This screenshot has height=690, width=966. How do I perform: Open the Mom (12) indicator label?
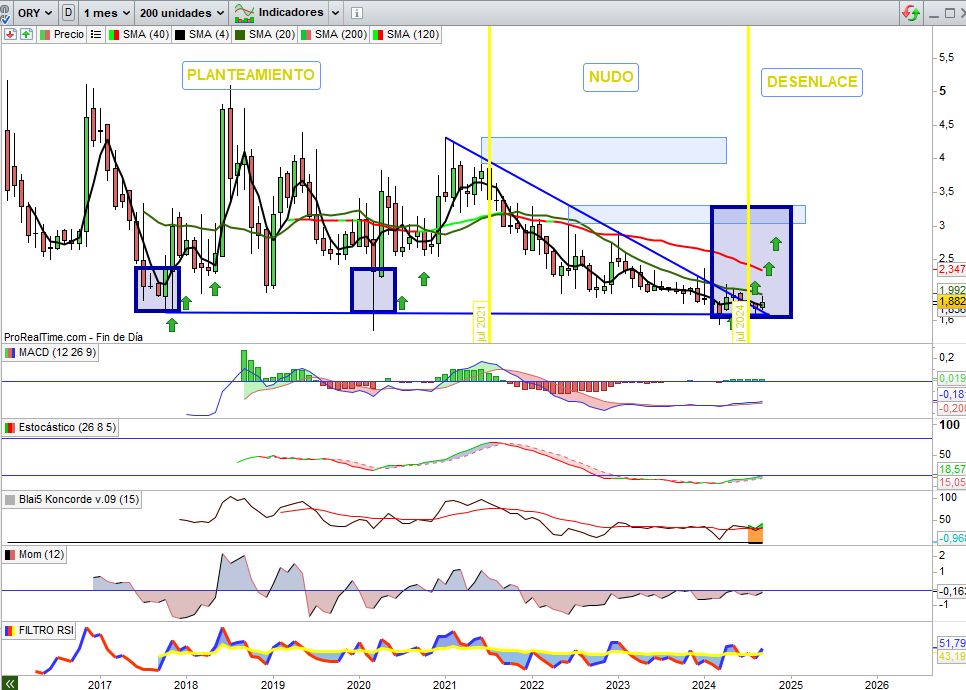(x=41, y=554)
